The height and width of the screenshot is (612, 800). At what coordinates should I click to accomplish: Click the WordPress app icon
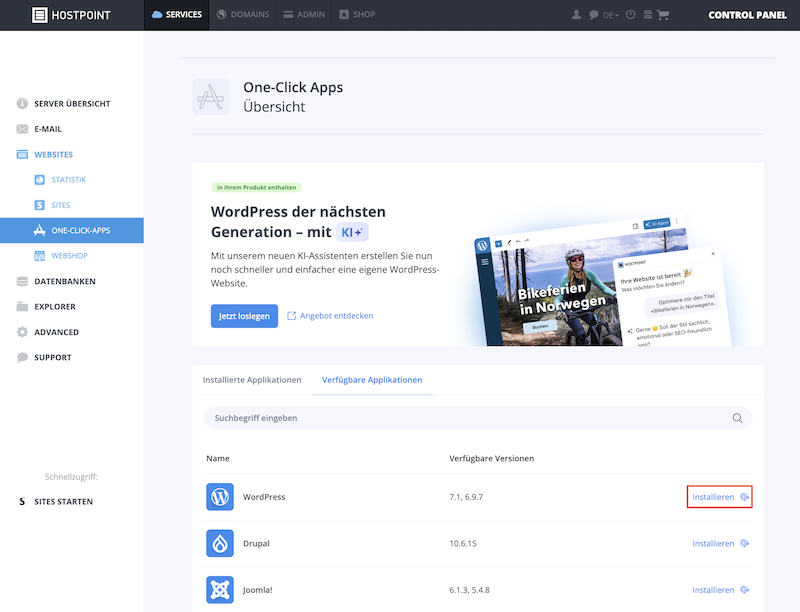[220, 497]
